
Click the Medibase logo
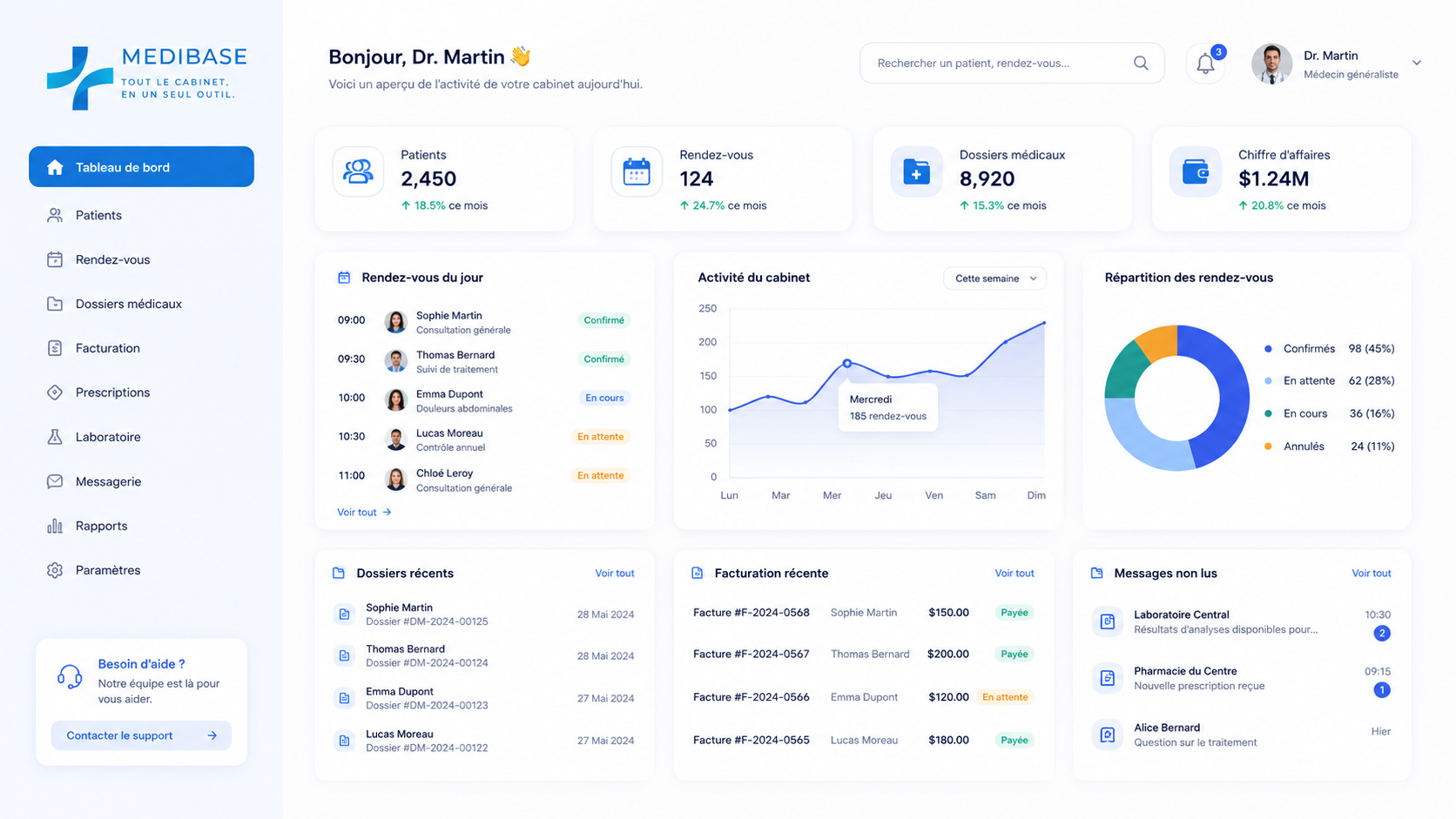146,77
